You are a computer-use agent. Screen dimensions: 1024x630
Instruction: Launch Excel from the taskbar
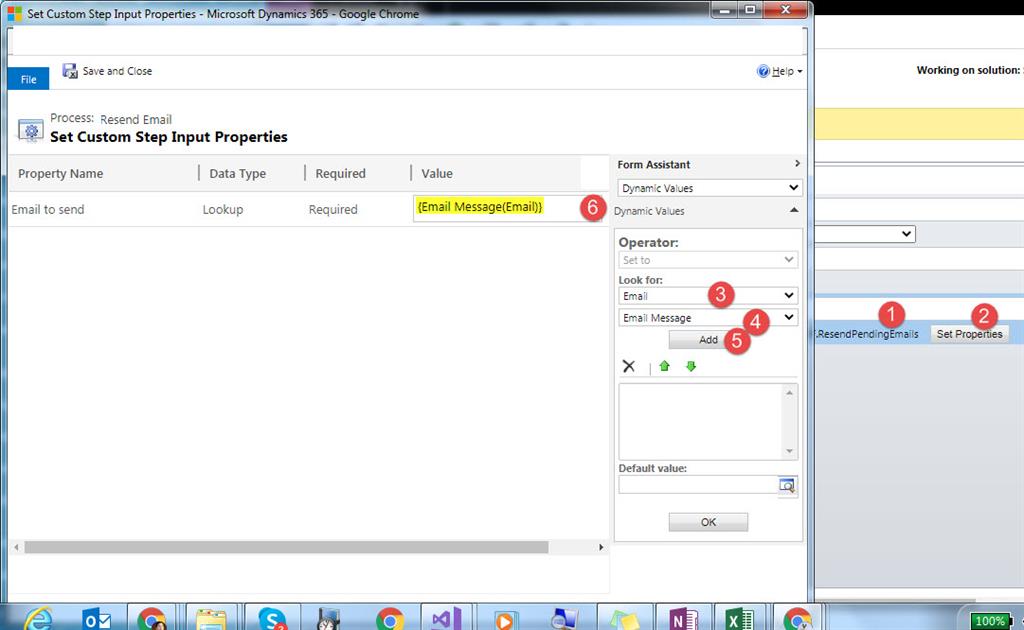[x=738, y=617]
